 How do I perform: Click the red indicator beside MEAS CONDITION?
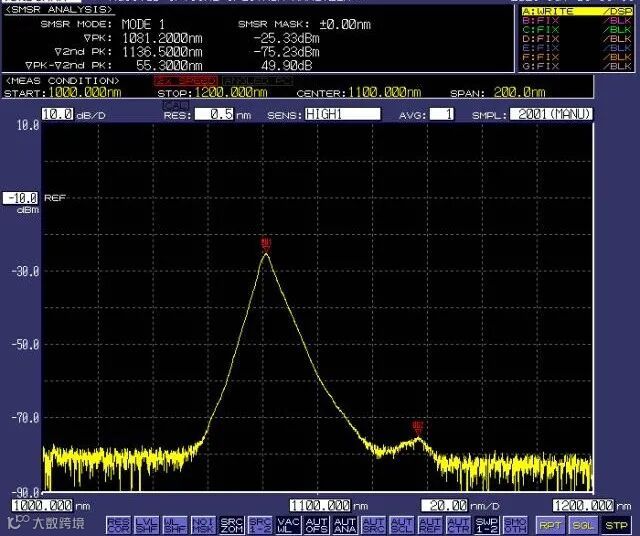[x=186, y=81]
